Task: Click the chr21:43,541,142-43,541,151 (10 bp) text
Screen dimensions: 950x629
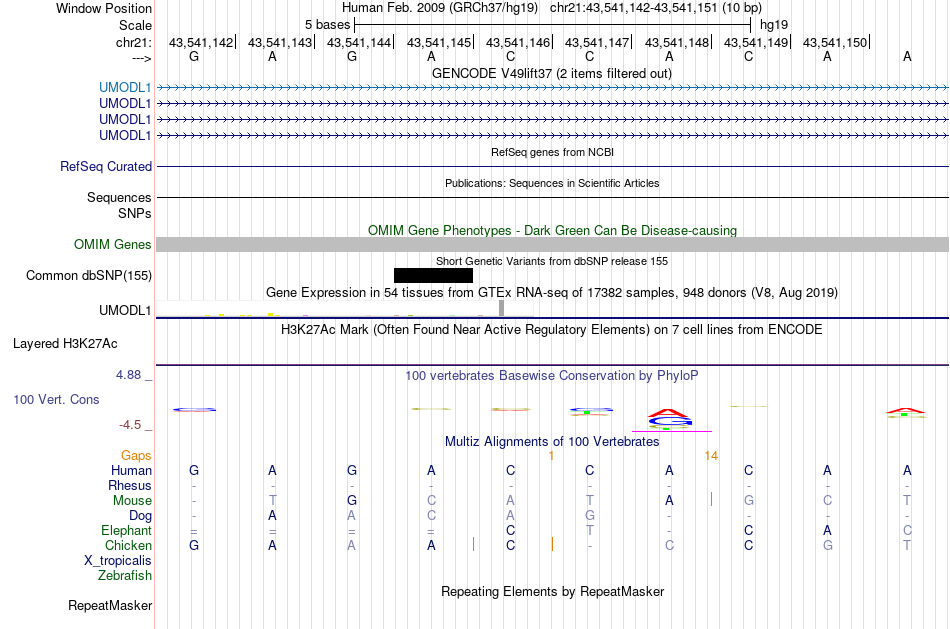Action: [x=656, y=8]
